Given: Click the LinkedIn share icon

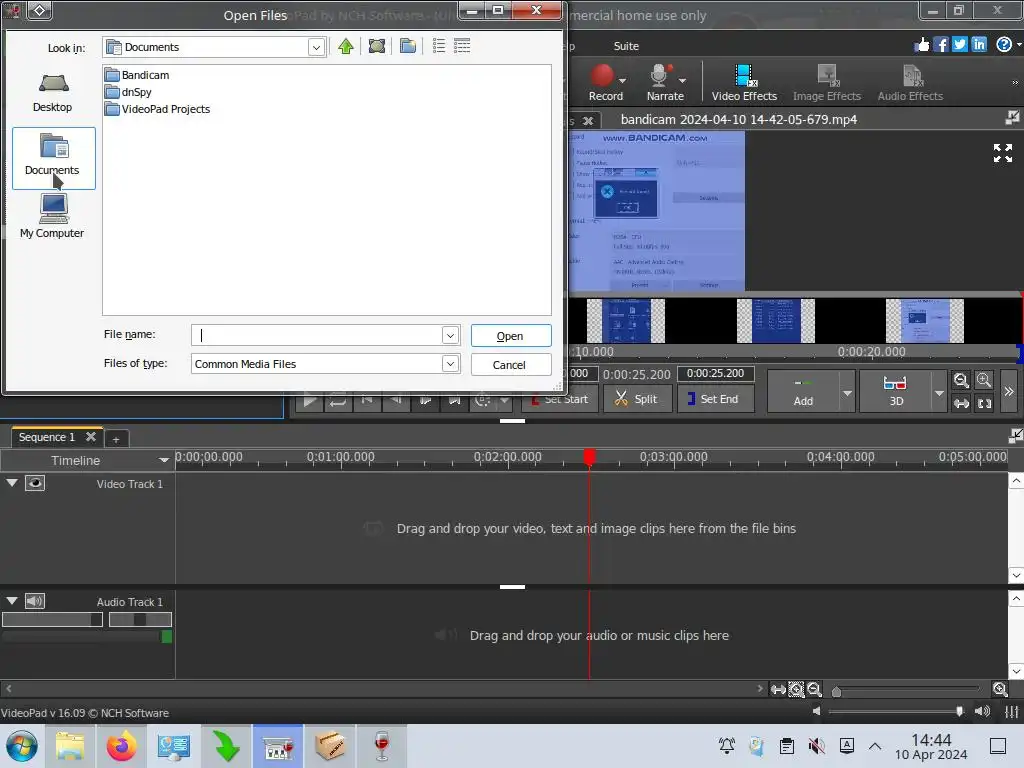Looking at the screenshot, I should pos(978,44).
